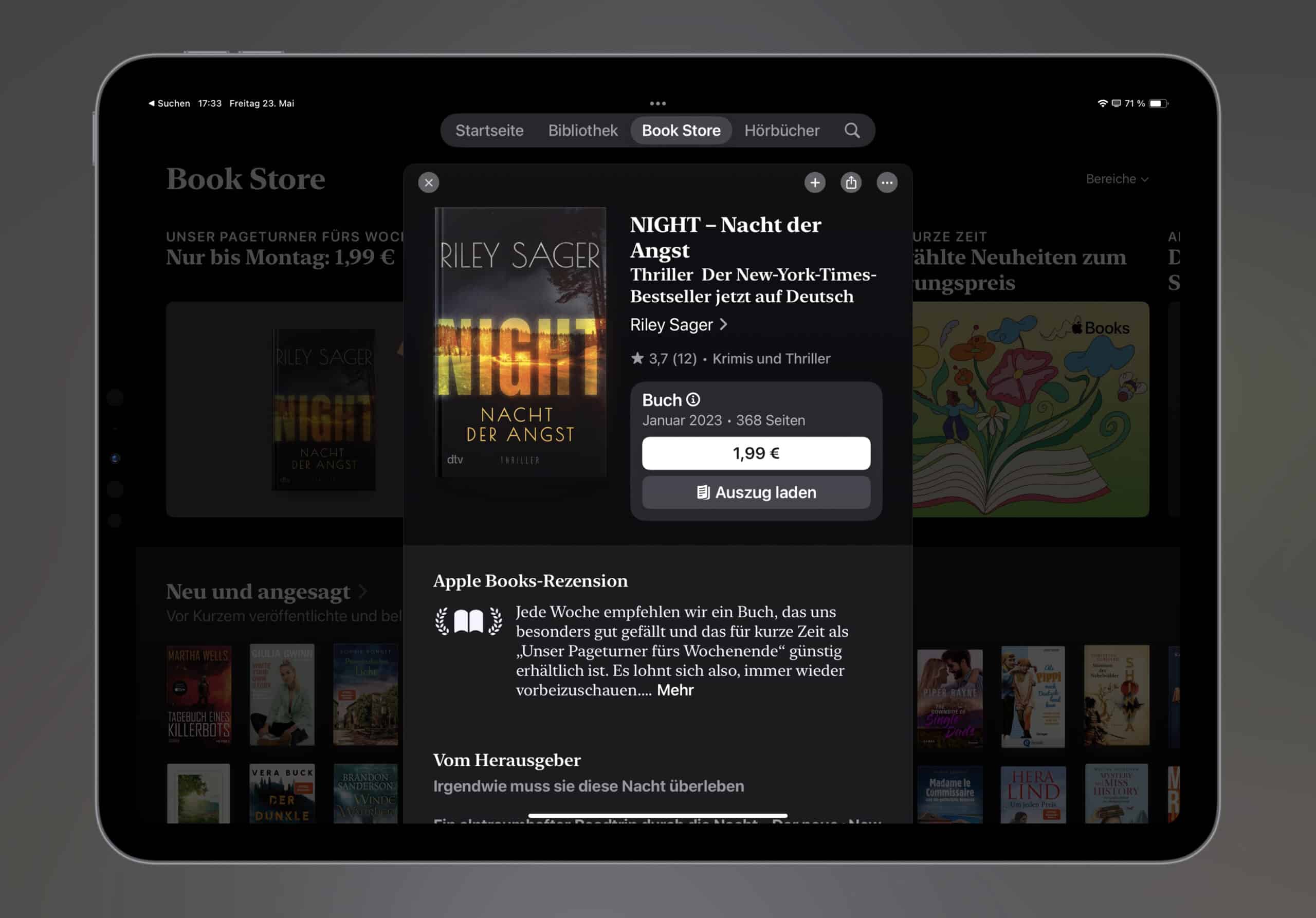Open the Piper Rayne book cover
The height and width of the screenshot is (918, 1316).
[x=949, y=698]
